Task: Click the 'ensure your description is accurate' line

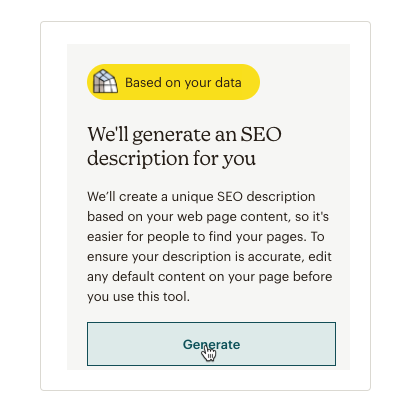Action: pyautogui.click(x=209, y=257)
